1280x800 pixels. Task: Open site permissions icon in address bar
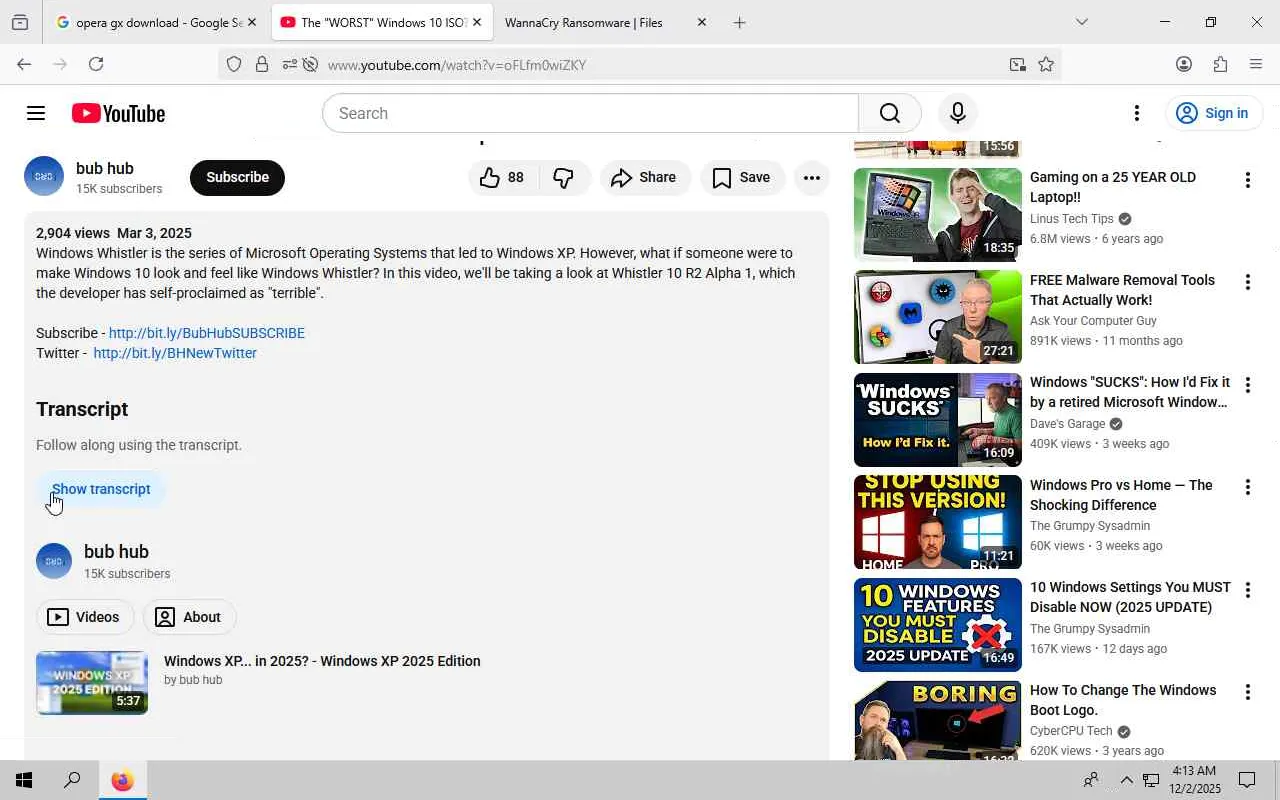(x=289, y=65)
